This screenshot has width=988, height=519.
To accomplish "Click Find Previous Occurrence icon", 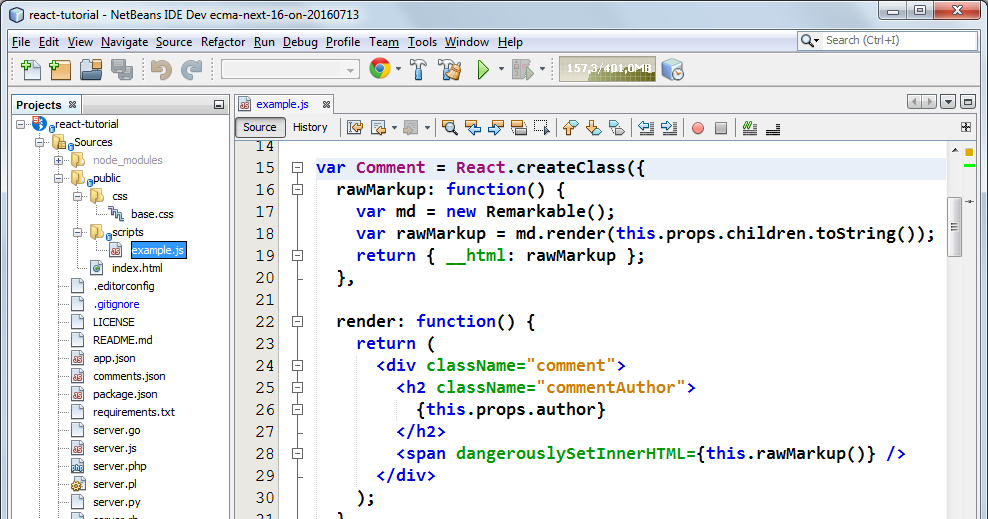I will (473, 128).
